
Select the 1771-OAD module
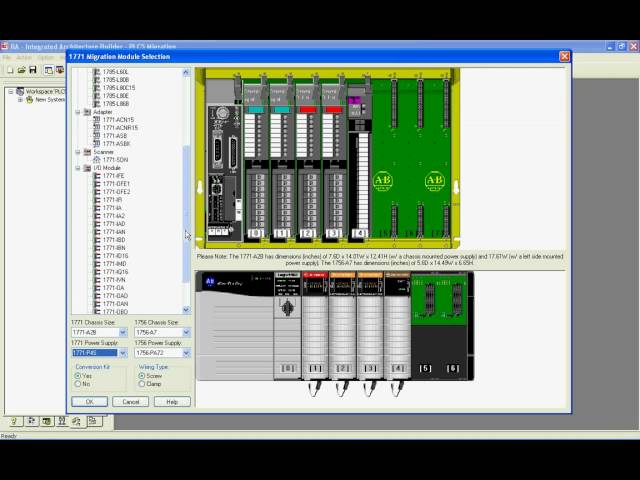116,296
